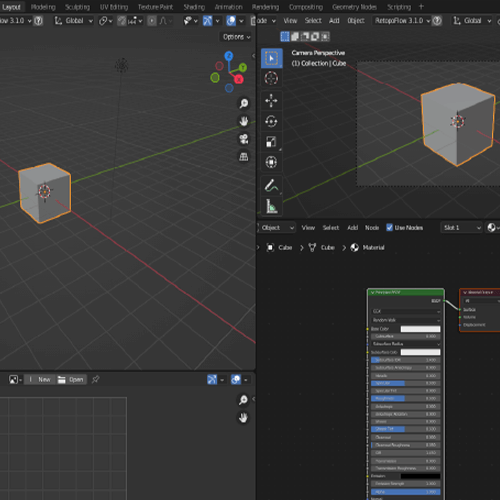Pin the image with pin icon
Screen dimensions: 500x500
coord(95,379)
